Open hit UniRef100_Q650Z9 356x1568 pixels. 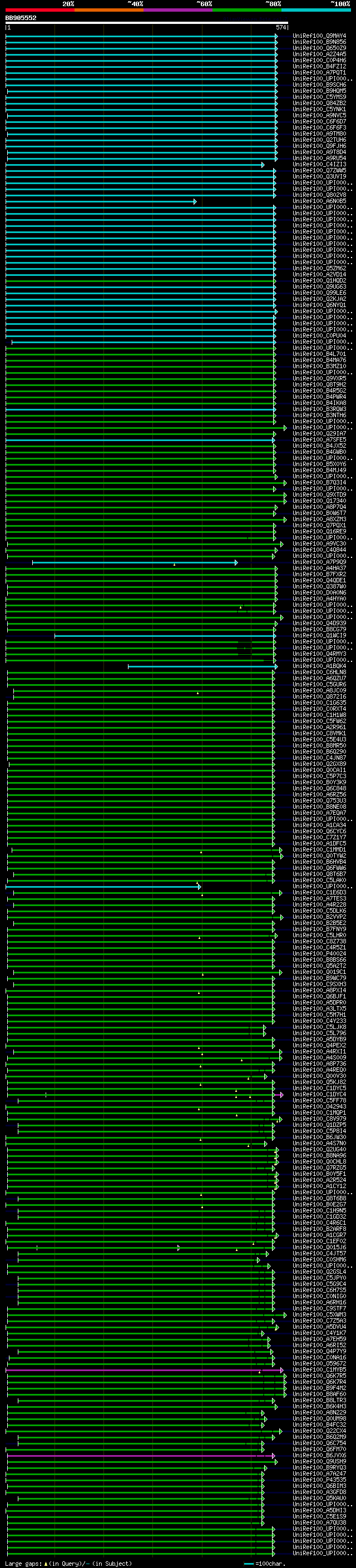tap(319, 48)
